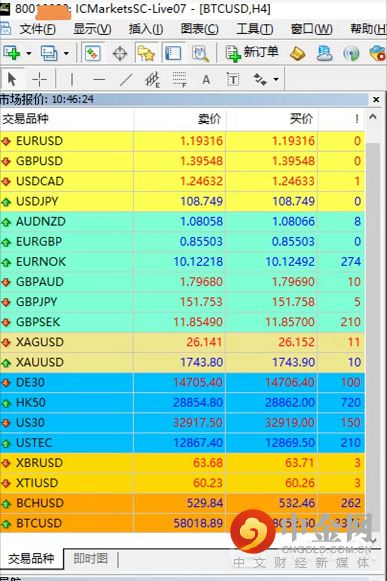Click the 交易品种 column header
The width and height of the screenshot is (387, 581).
(67, 119)
